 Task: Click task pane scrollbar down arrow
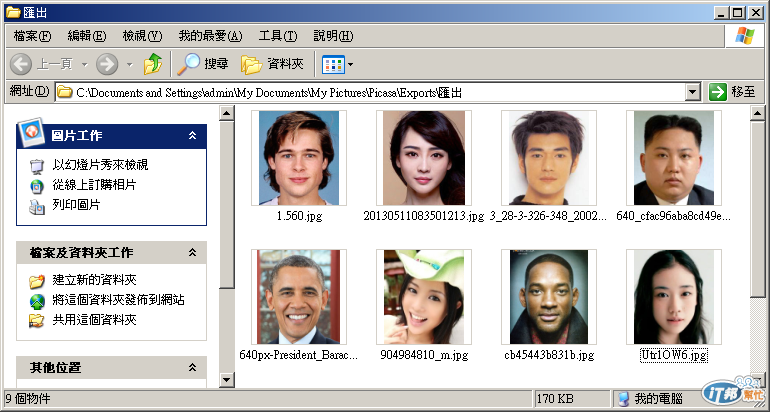pyautogui.click(x=226, y=380)
